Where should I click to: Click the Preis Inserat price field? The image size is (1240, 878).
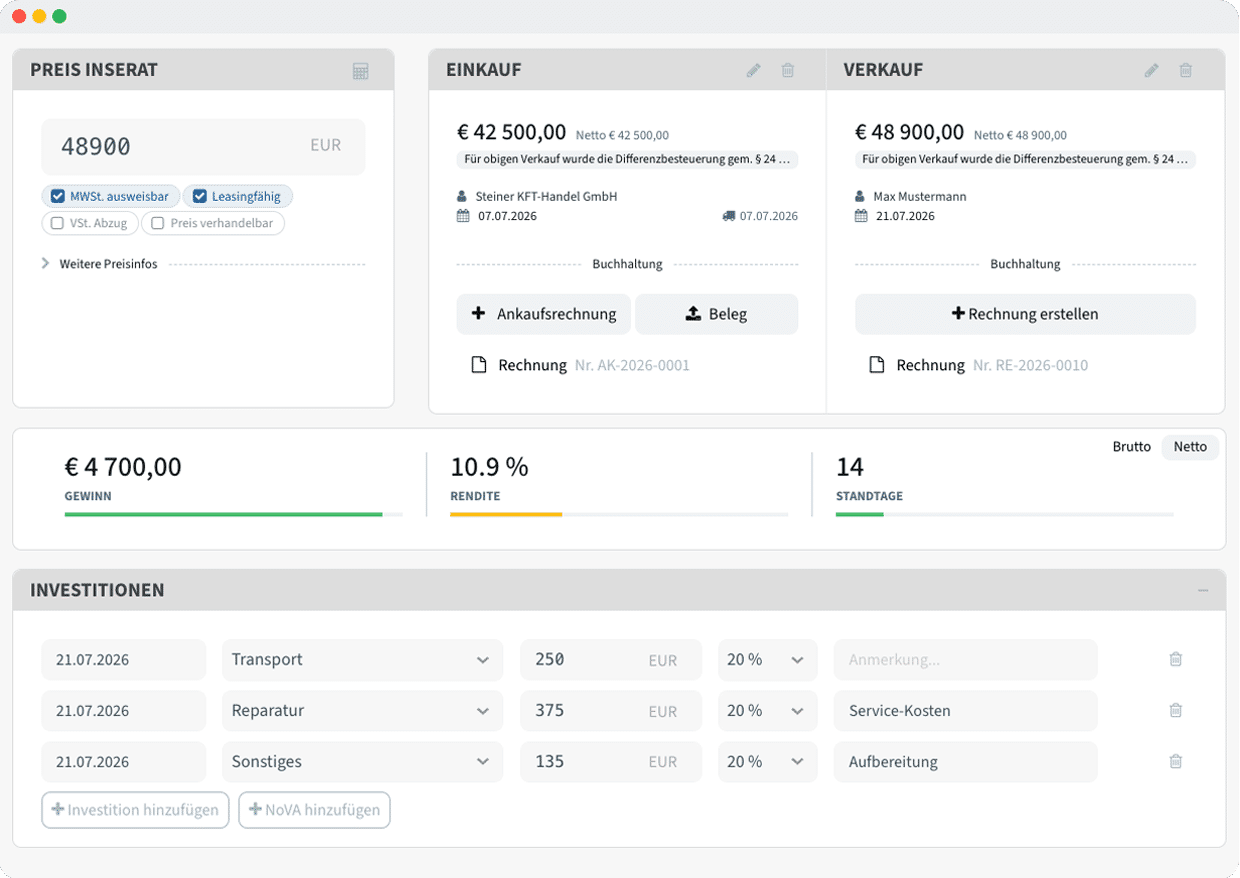[x=203, y=147]
